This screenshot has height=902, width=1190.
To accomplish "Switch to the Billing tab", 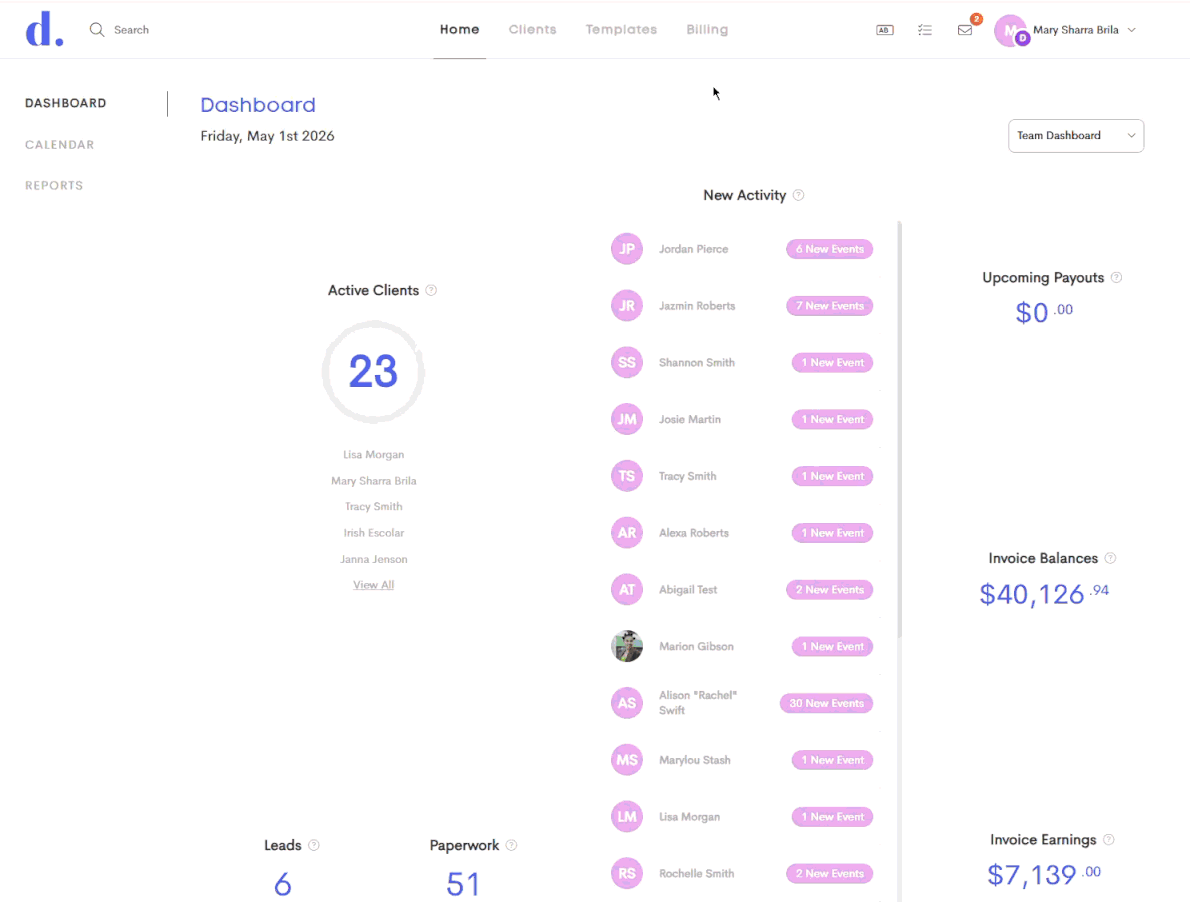I will (707, 30).
